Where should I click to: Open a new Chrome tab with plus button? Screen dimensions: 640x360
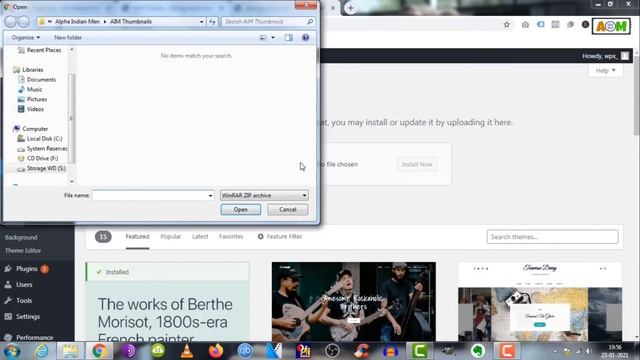pos(350,8)
